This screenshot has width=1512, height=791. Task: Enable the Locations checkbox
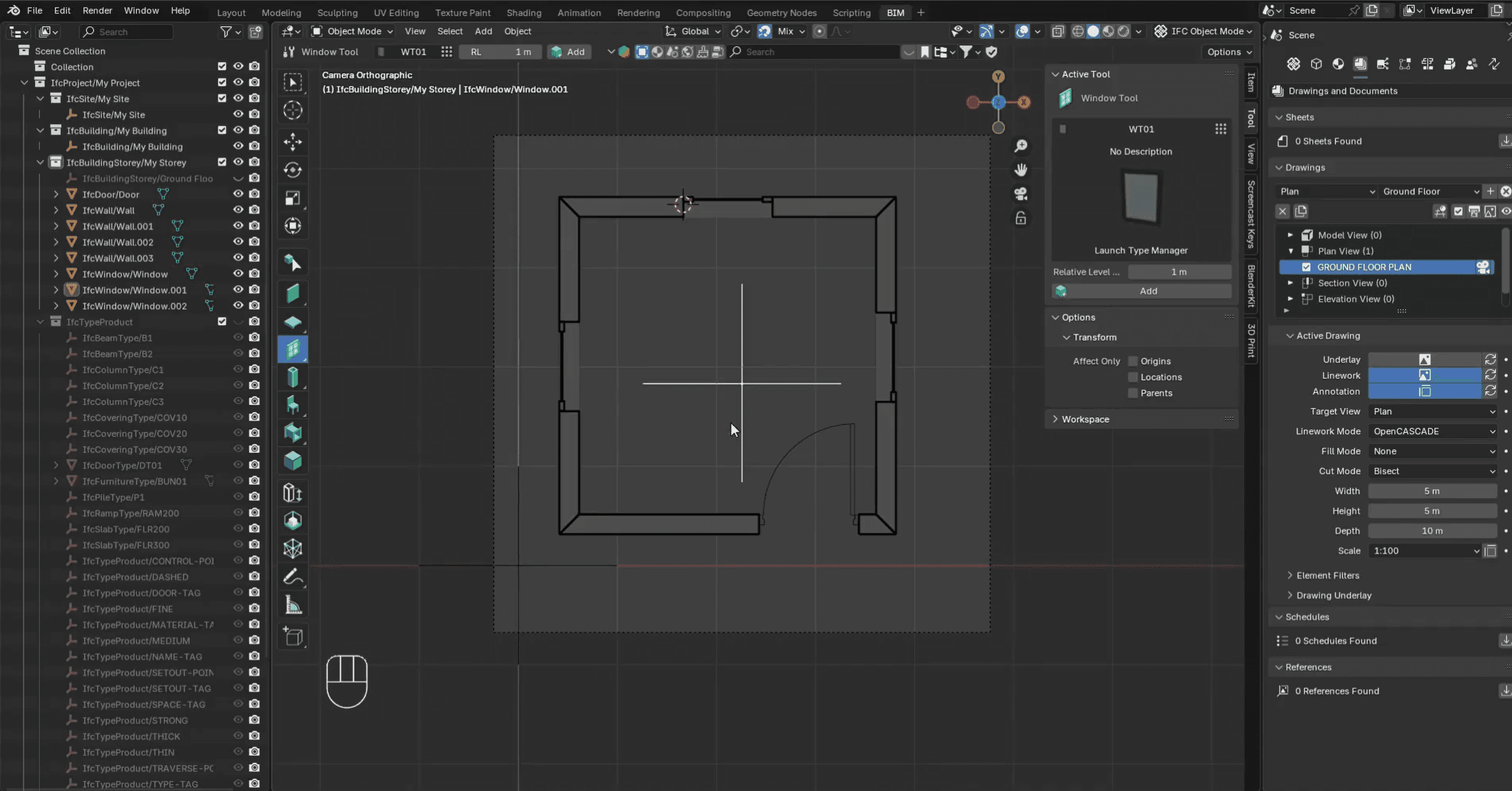click(1133, 377)
